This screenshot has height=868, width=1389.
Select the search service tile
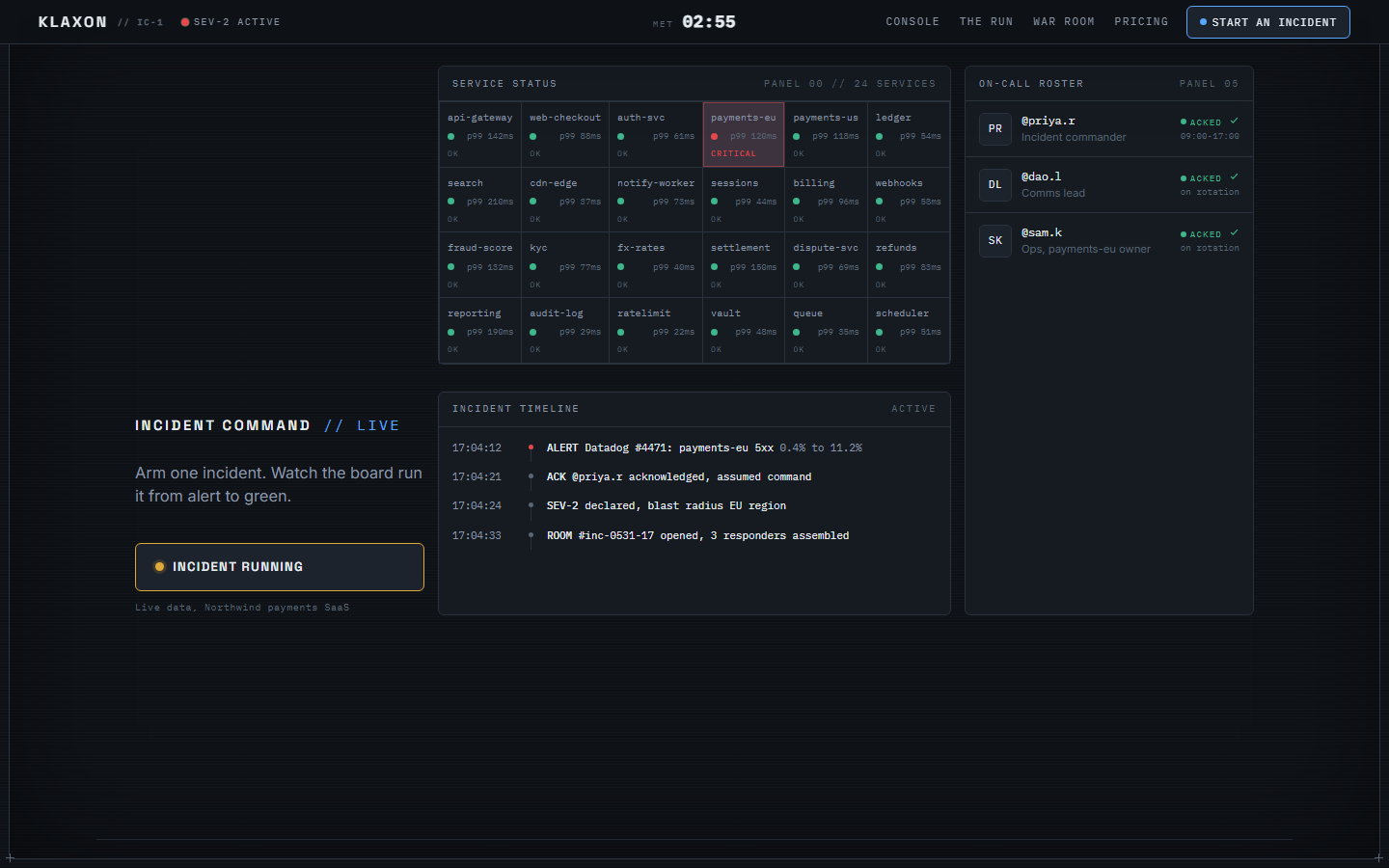point(480,200)
